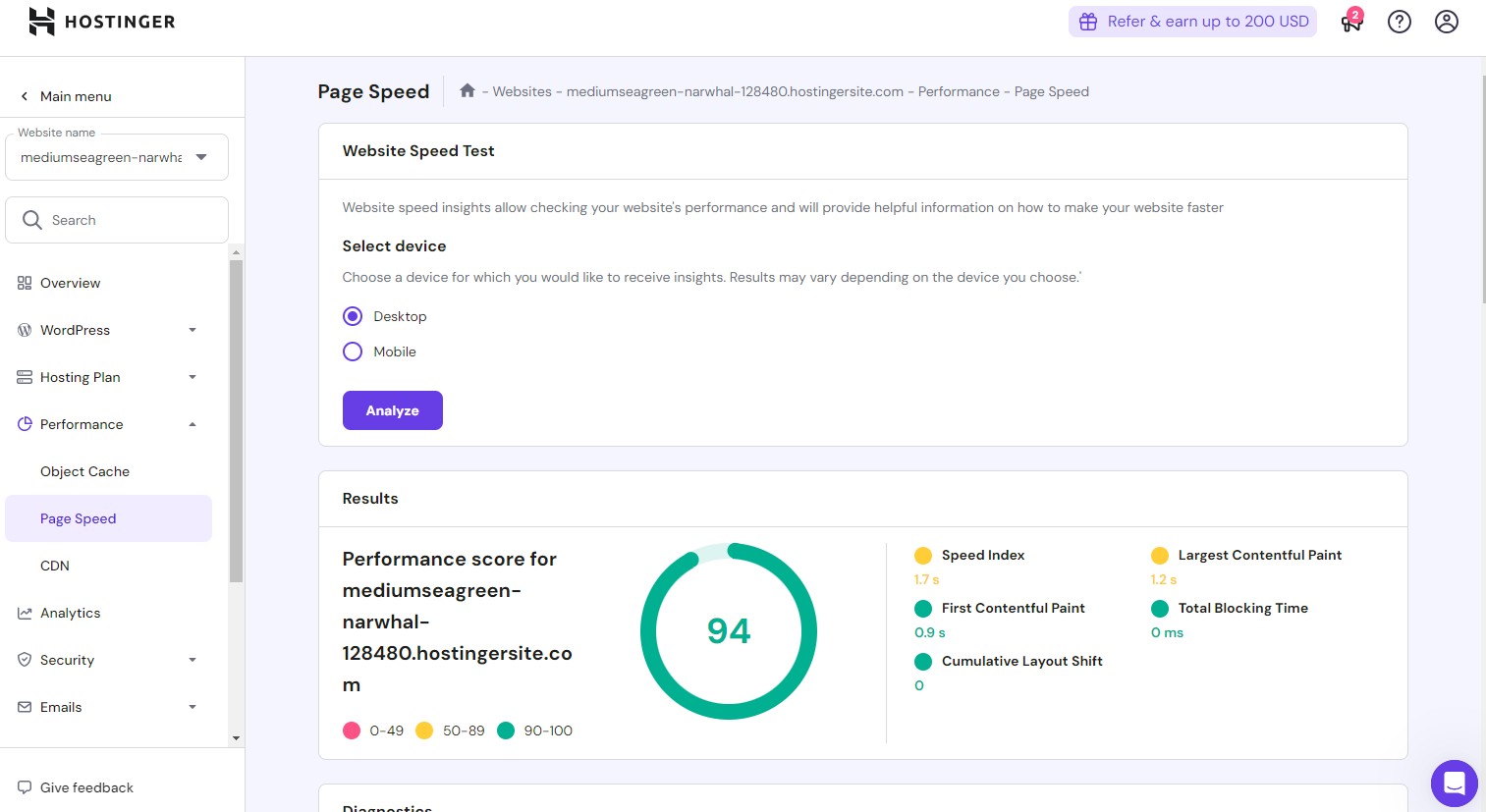The width and height of the screenshot is (1486, 812).
Task: Select the Mobile device option
Action: (x=353, y=352)
